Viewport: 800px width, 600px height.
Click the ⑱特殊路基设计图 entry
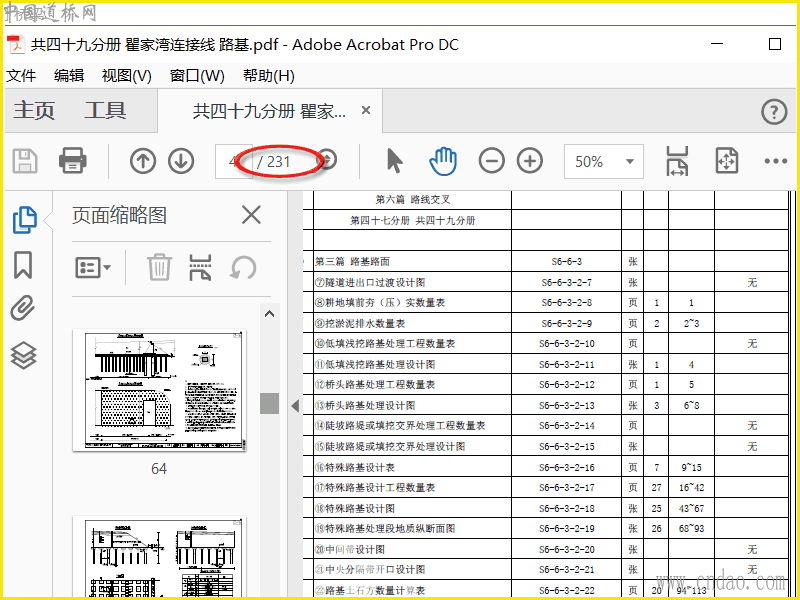coord(355,509)
